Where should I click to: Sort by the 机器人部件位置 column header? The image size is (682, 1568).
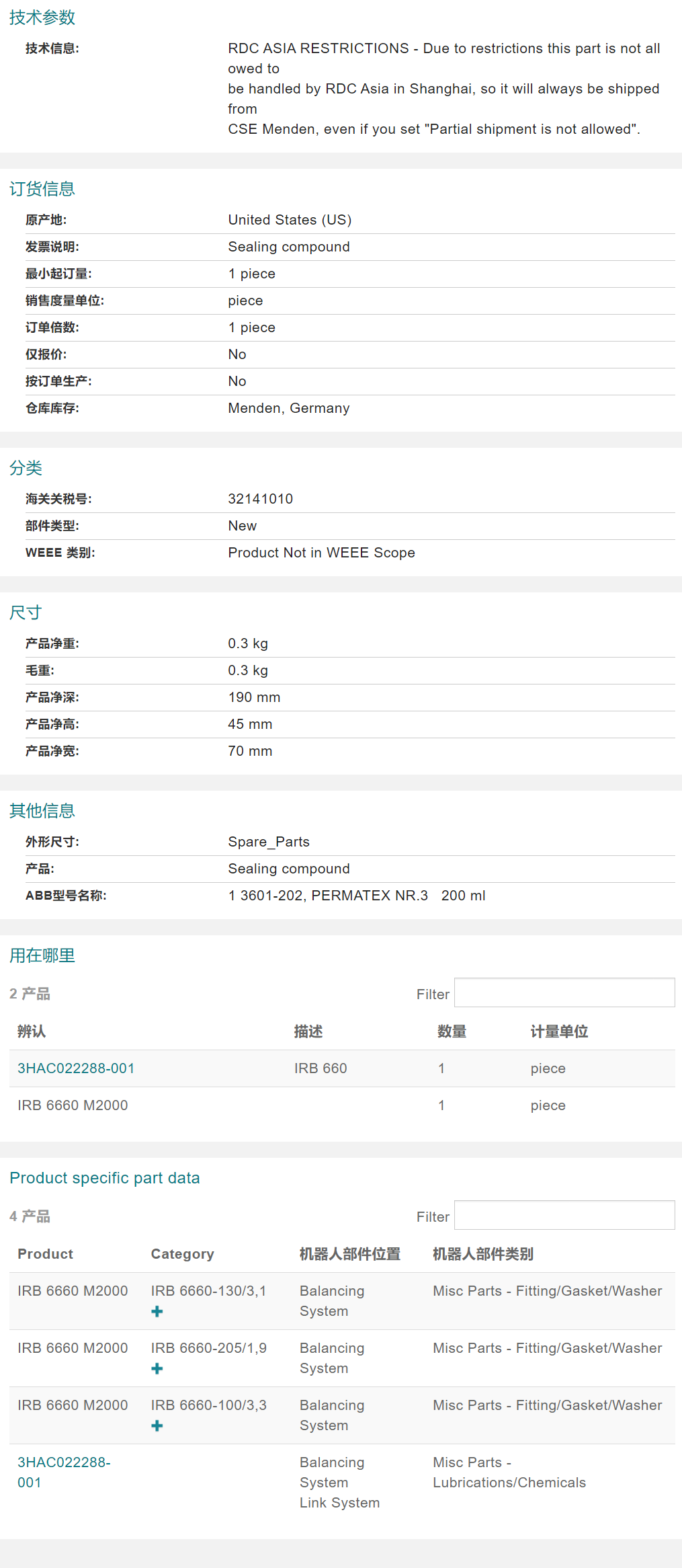pyautogui.click(x=349, y=1254)
